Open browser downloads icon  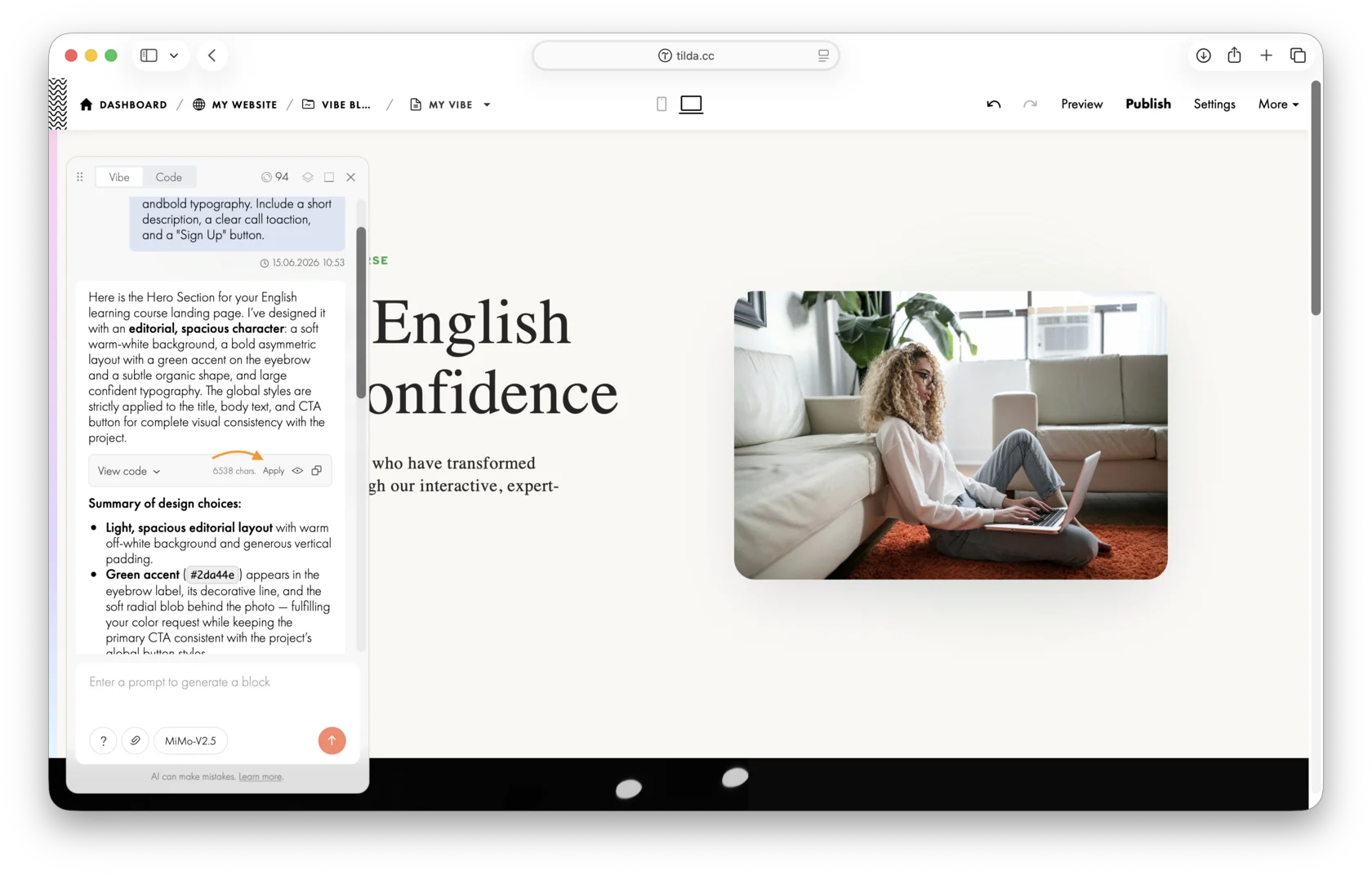click(x=1203, y=56)
